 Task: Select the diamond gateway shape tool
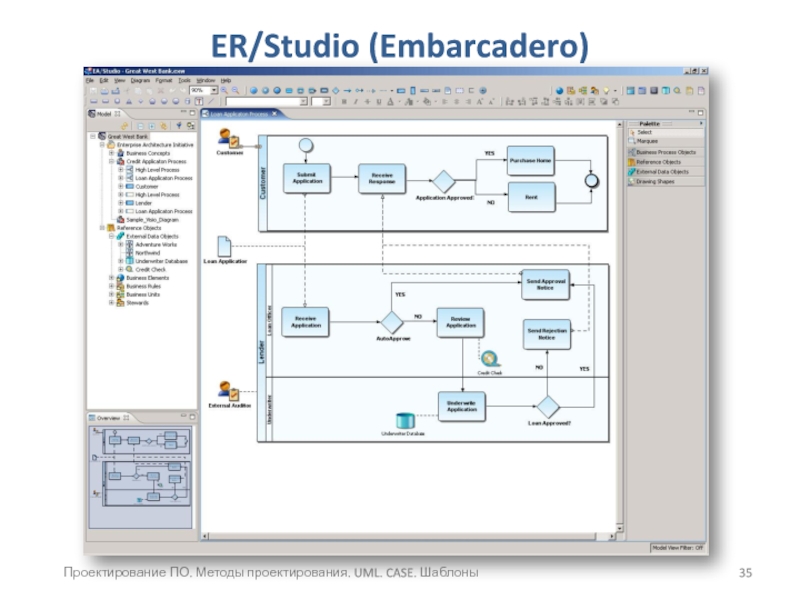click(x=336, y=90)
